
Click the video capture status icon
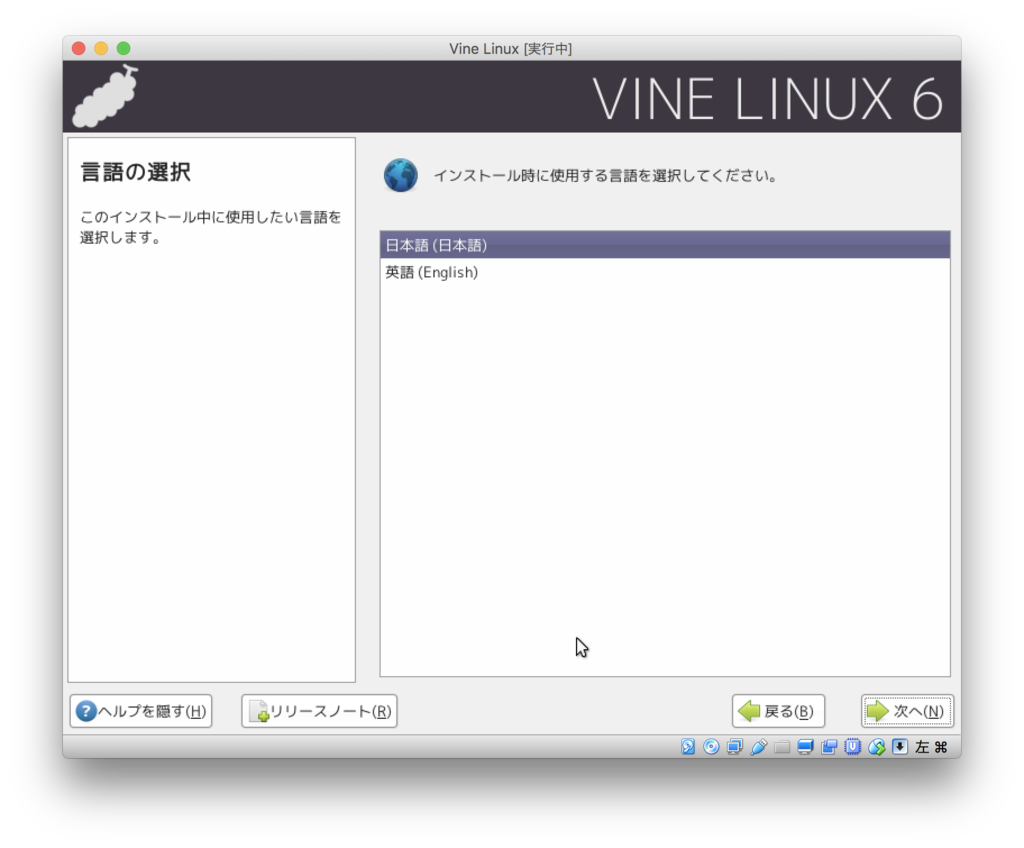coord(829,747)
